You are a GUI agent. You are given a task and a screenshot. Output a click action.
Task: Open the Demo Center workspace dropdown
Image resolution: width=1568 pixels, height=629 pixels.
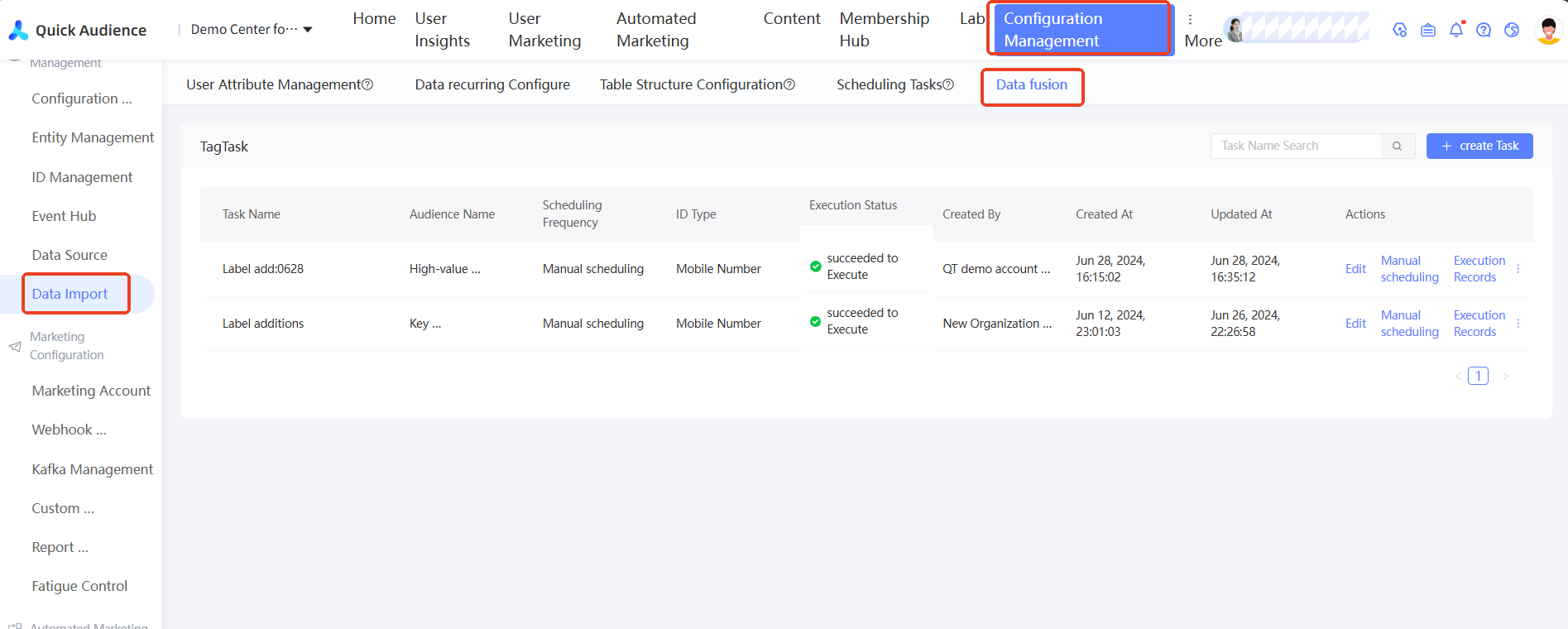click(252, 30)
